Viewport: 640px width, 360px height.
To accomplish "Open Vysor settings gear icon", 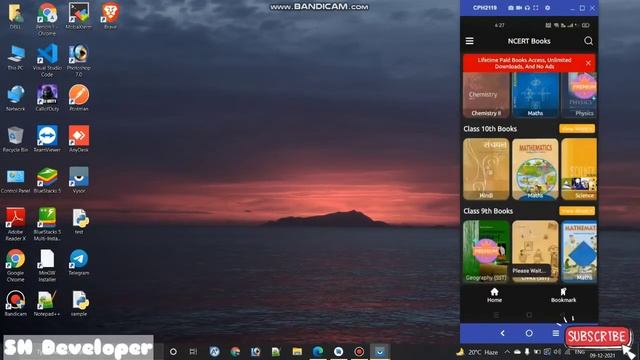I will click(547, 8).
